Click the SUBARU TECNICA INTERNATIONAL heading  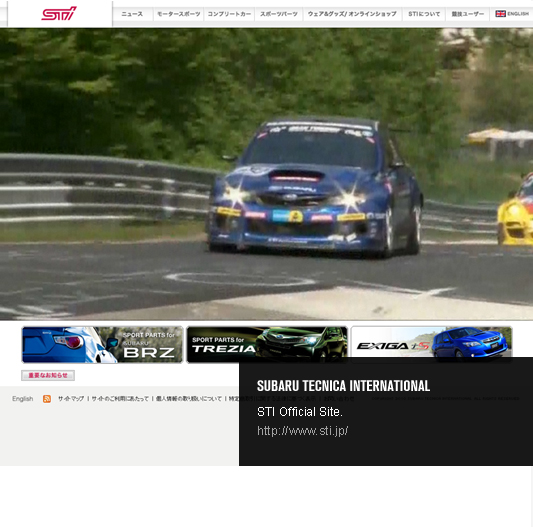(343, 386)
